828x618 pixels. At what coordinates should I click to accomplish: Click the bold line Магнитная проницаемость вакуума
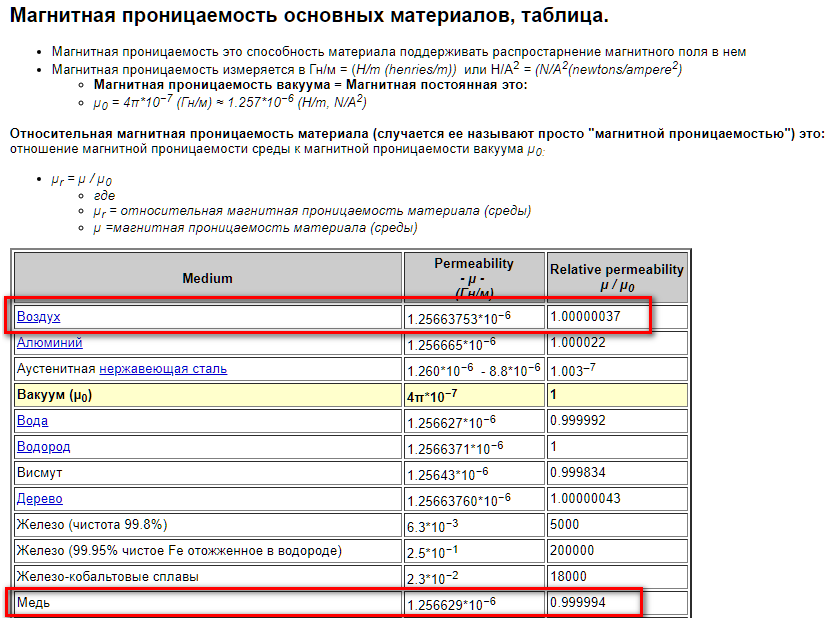[x=310, y=85]
